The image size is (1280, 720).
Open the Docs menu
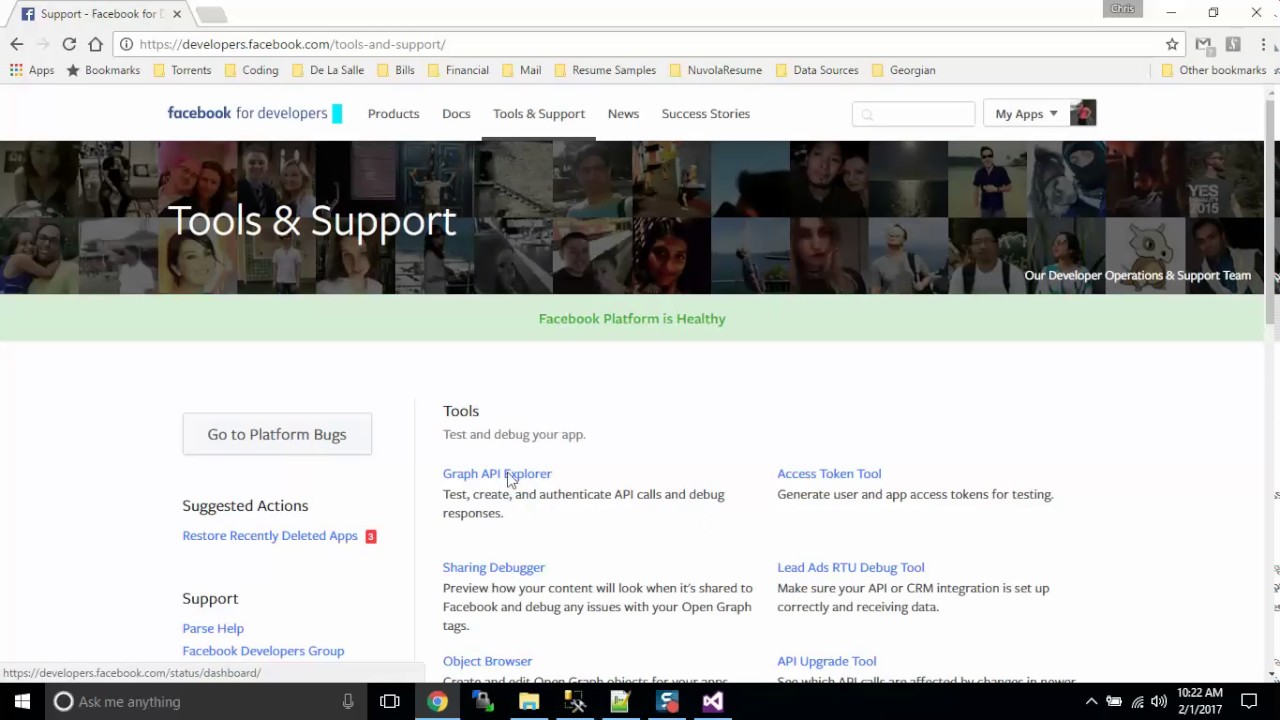456,114
